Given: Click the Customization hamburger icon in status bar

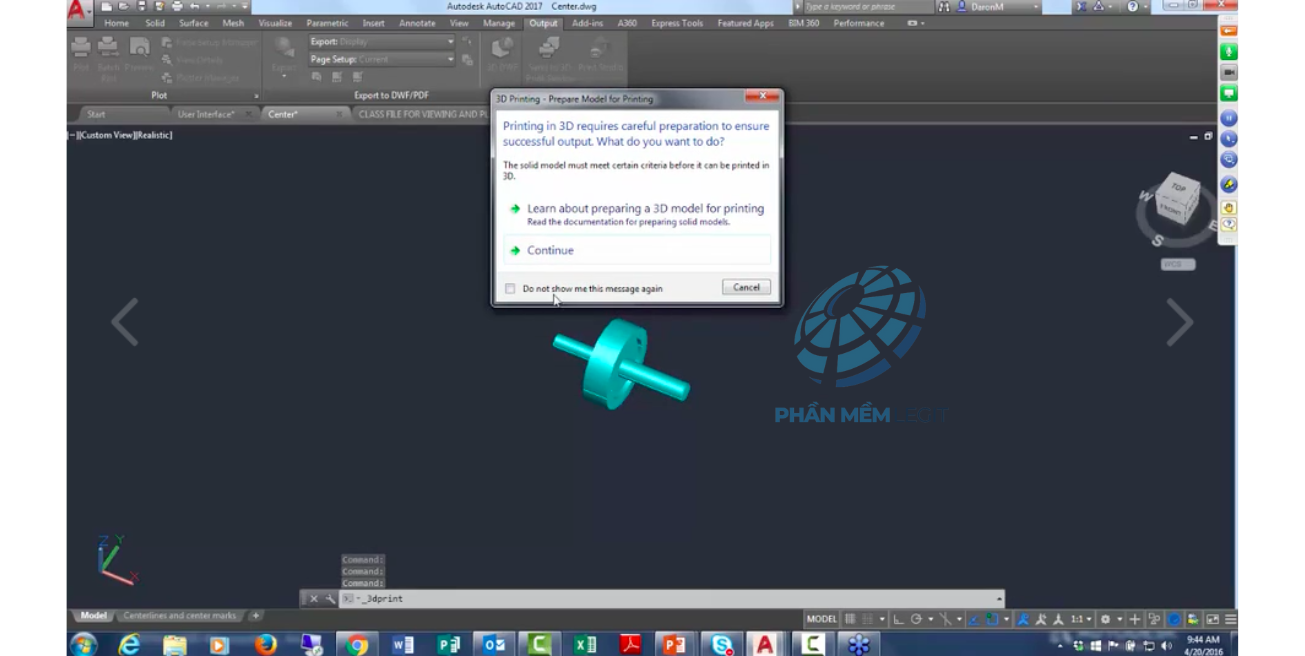Looking at the screenshot, I should tap(1231, 619).
